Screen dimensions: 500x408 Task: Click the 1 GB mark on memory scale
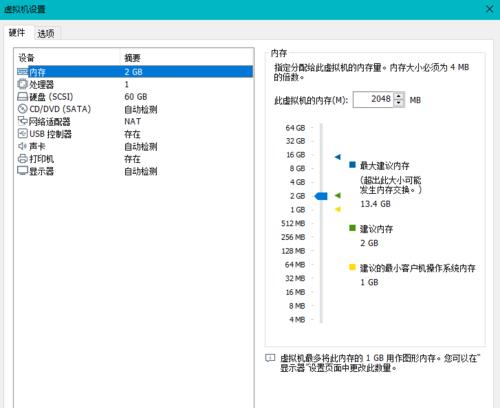point(298,210)
